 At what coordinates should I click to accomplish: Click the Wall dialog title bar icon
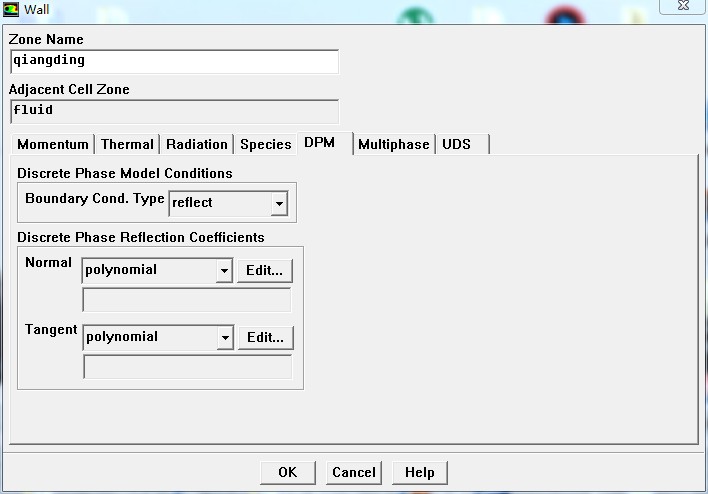tap(12, 10)
